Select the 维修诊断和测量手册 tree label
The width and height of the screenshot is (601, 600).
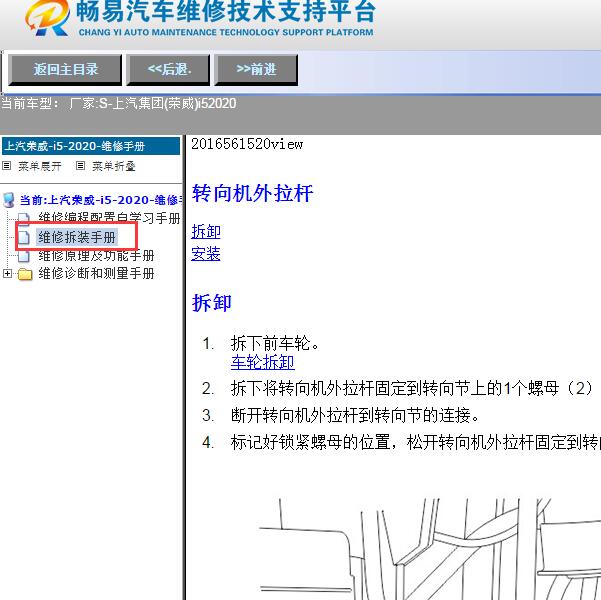96,273
